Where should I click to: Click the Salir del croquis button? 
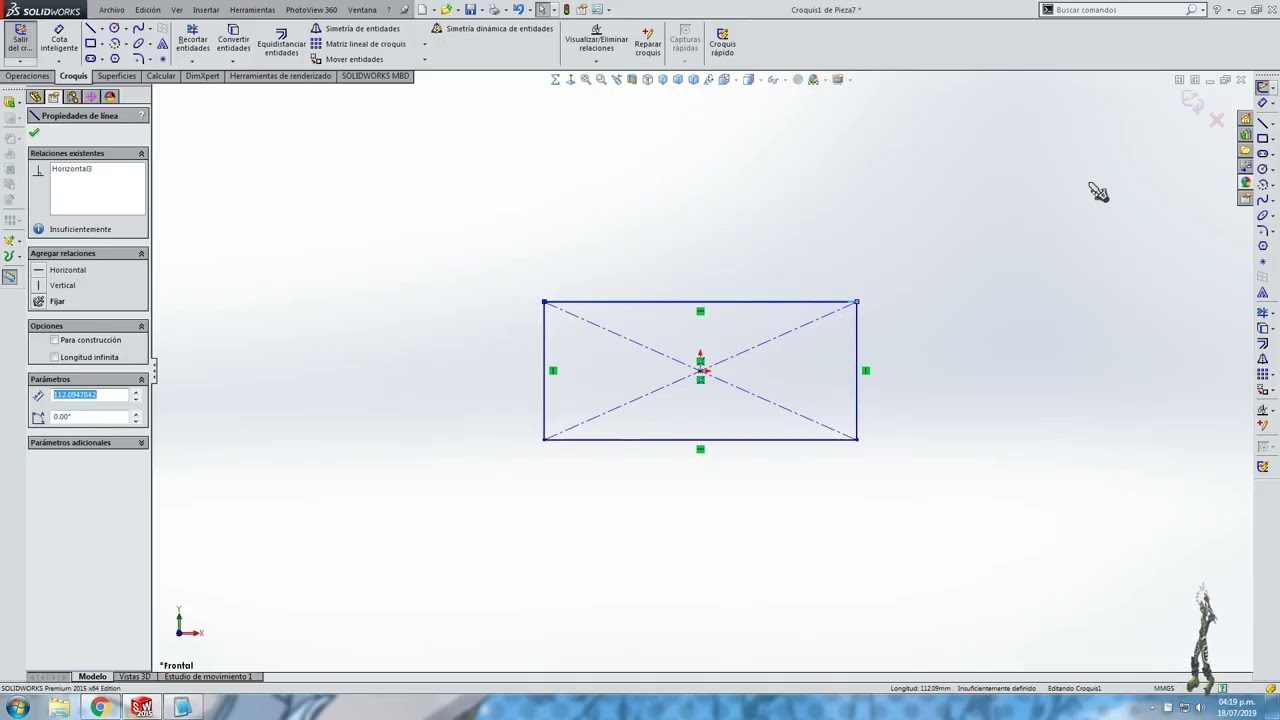tap(20, 38)
